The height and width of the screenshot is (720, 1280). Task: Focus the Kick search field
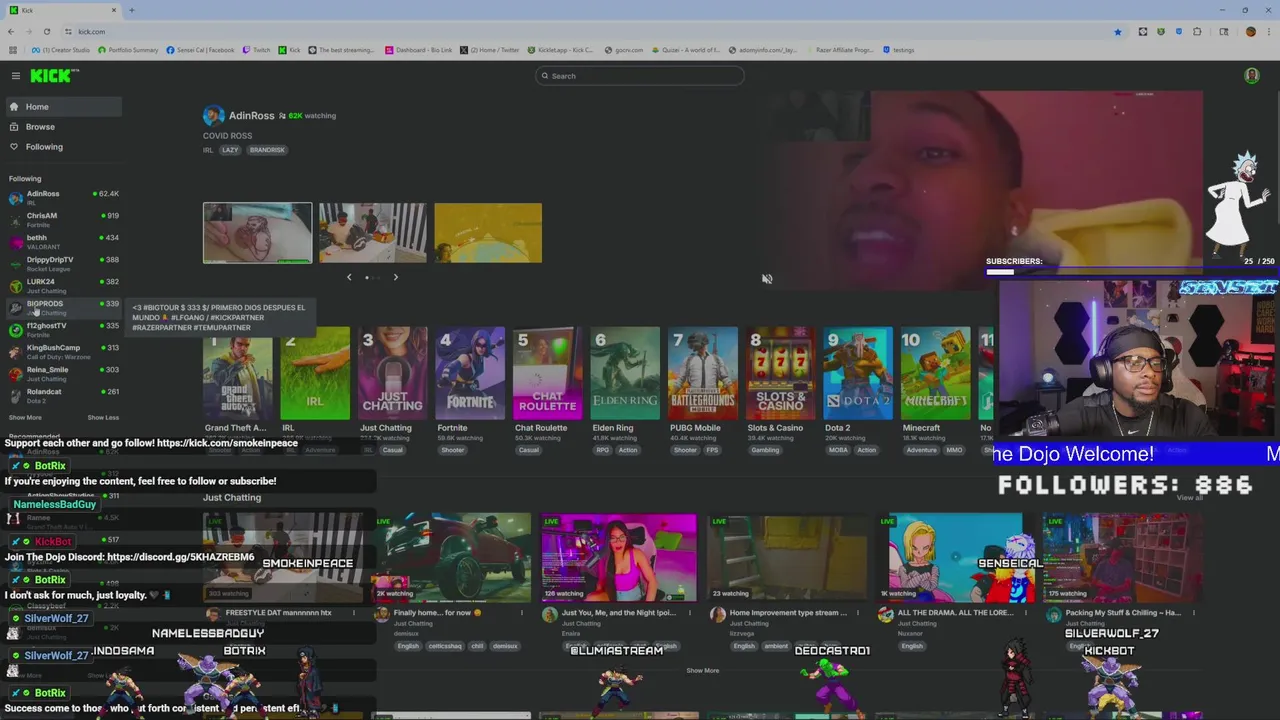pos(640,76)
